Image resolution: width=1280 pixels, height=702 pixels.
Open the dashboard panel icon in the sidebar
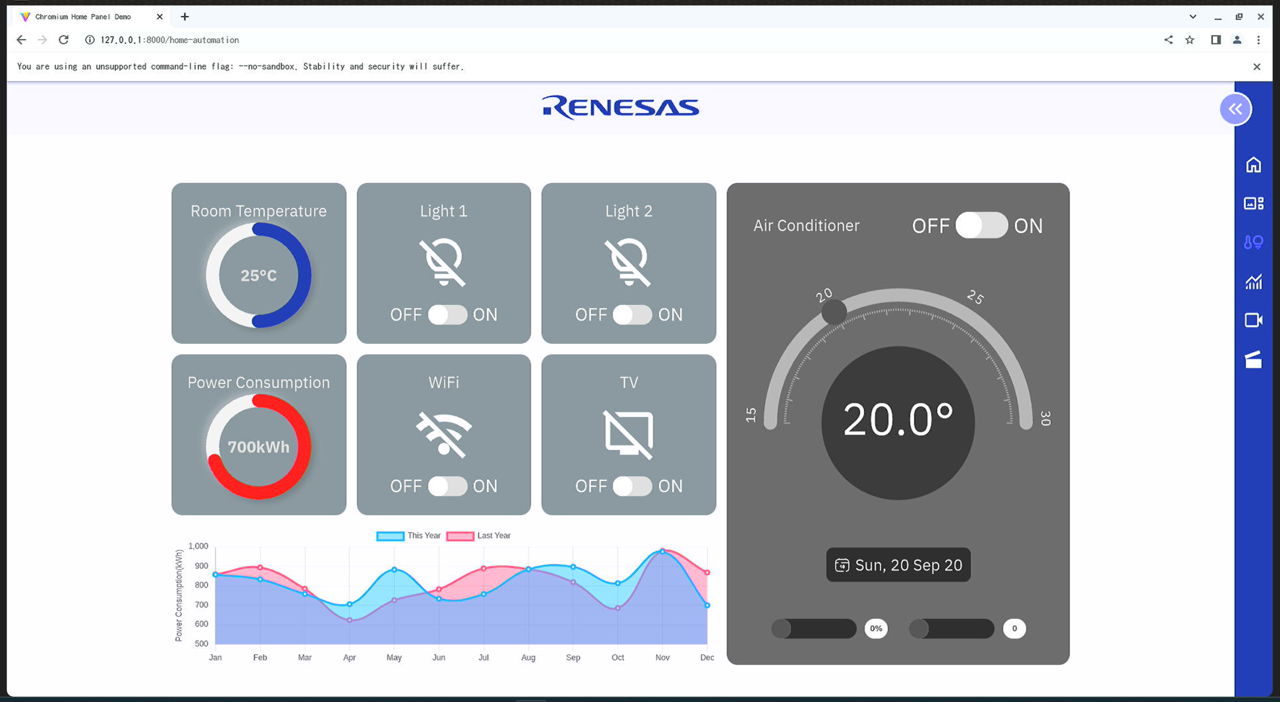(1253, 203)
